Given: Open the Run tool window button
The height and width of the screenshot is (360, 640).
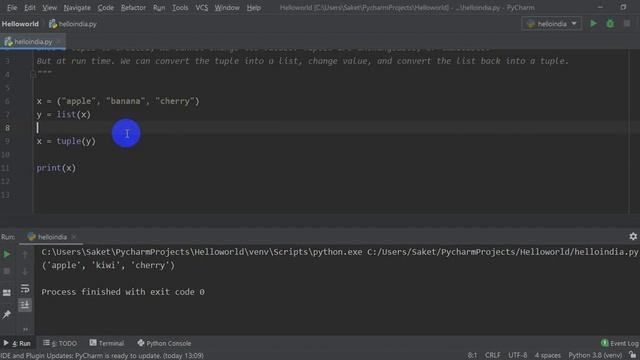Looking at the screenshot, I should [17, 343].
